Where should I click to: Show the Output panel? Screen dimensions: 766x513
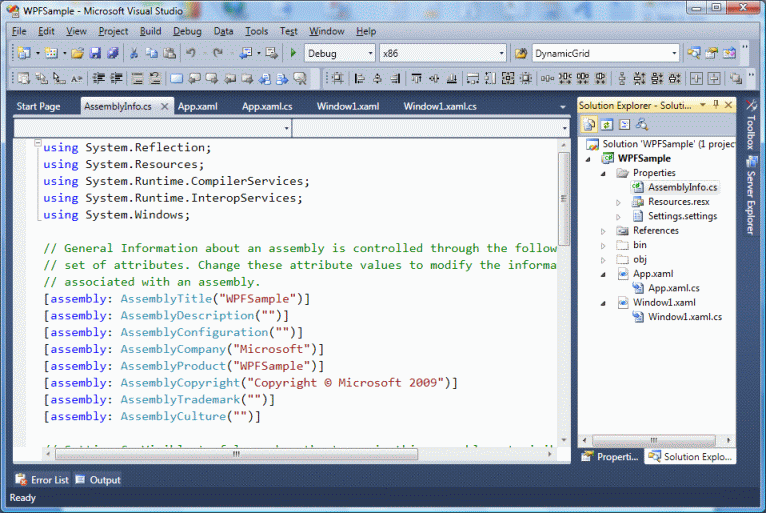tap(98, 480)
